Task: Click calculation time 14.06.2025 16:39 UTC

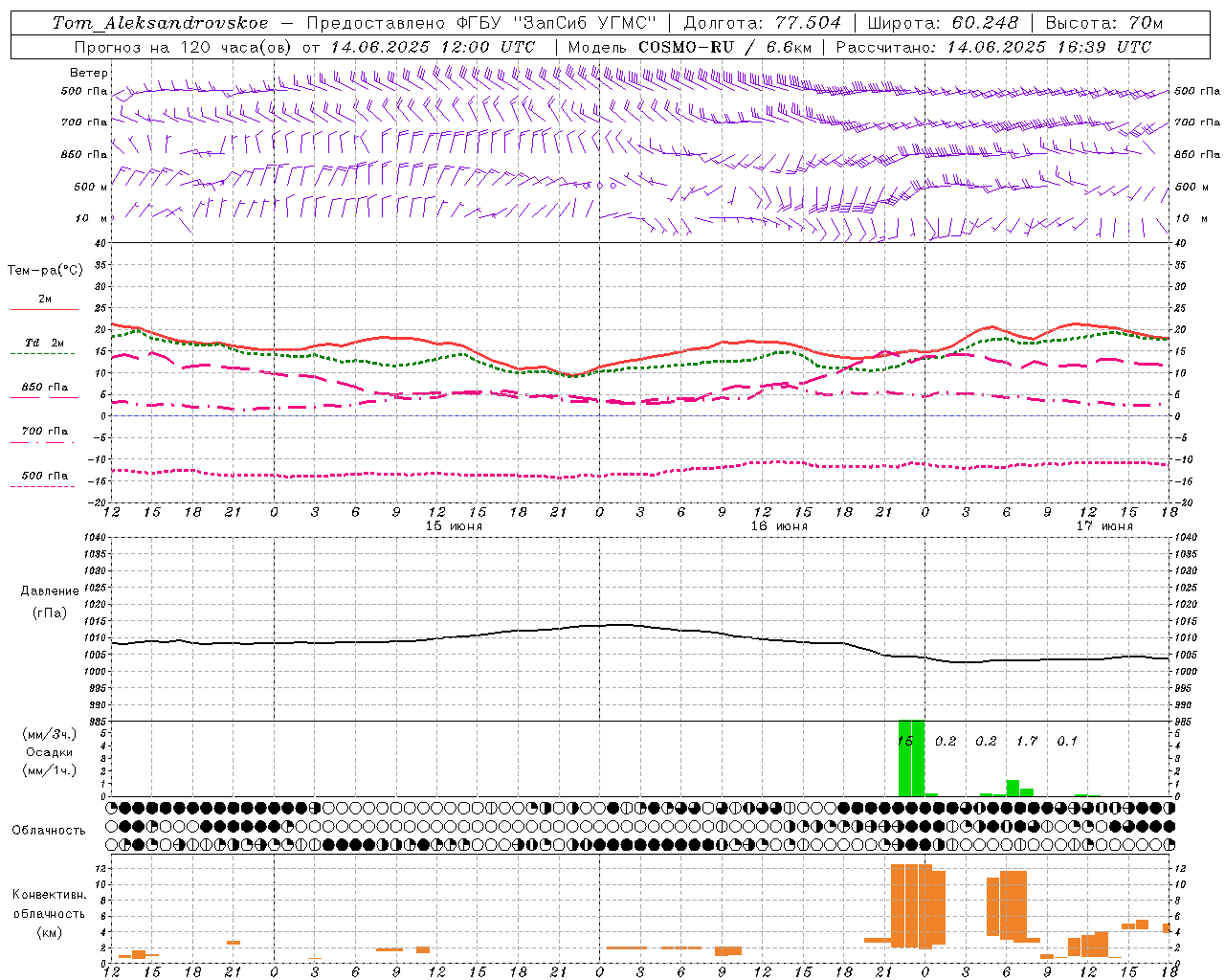Action: 1049,47
